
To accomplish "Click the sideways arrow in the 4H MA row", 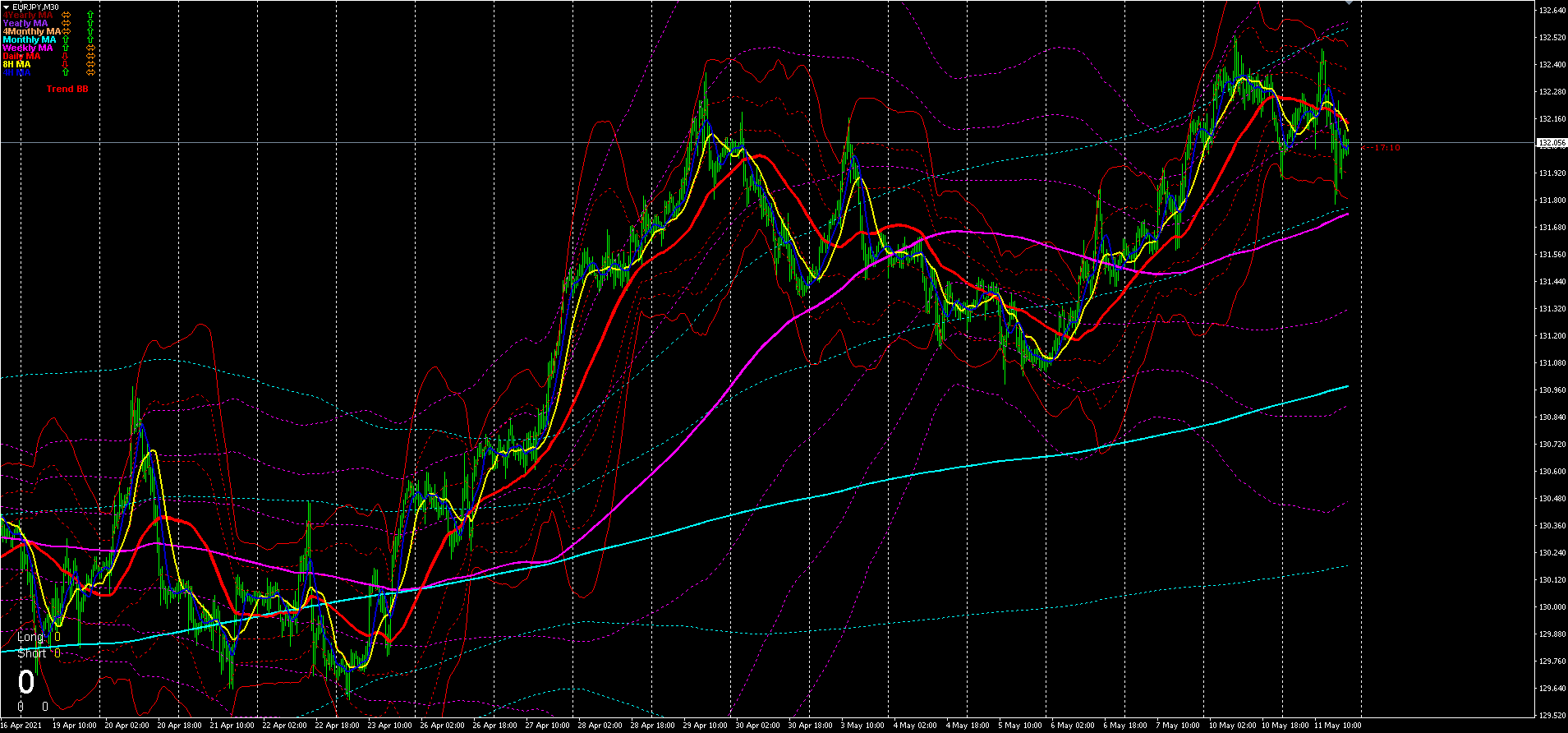I will (90, 72).
